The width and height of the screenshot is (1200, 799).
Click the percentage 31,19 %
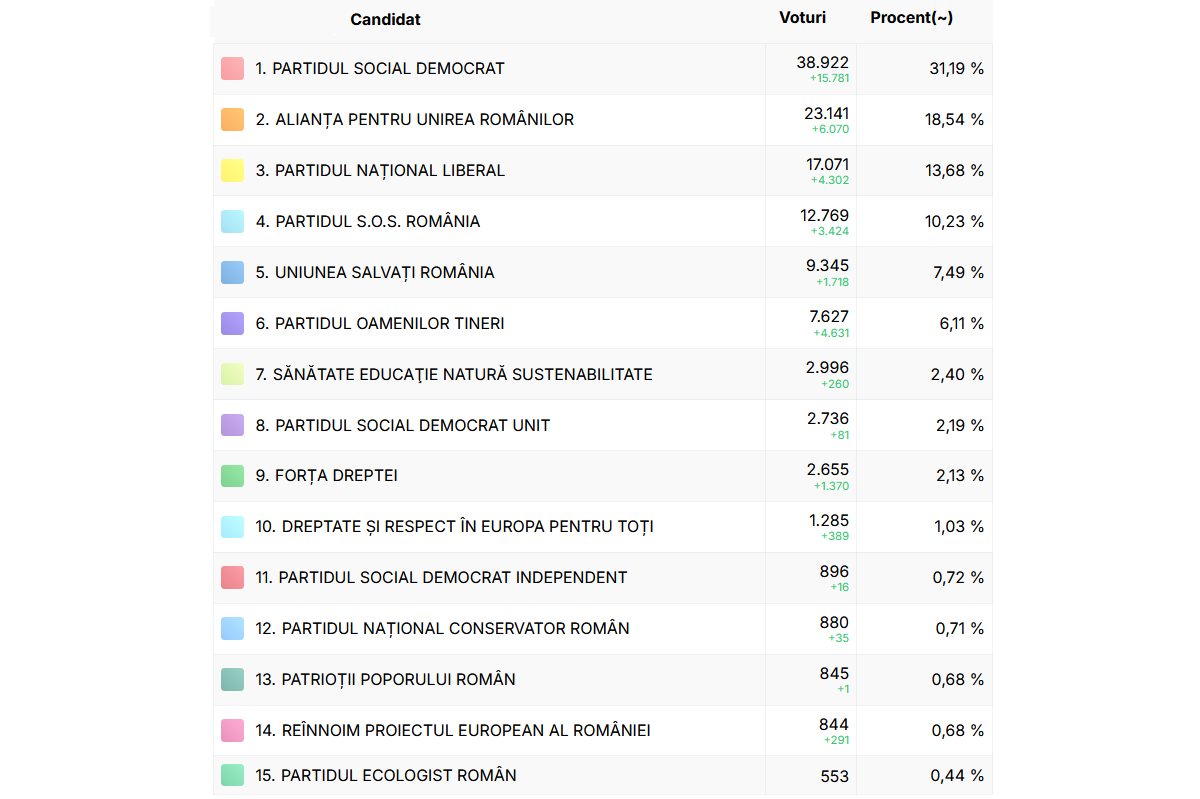click(x=956, y=69)
